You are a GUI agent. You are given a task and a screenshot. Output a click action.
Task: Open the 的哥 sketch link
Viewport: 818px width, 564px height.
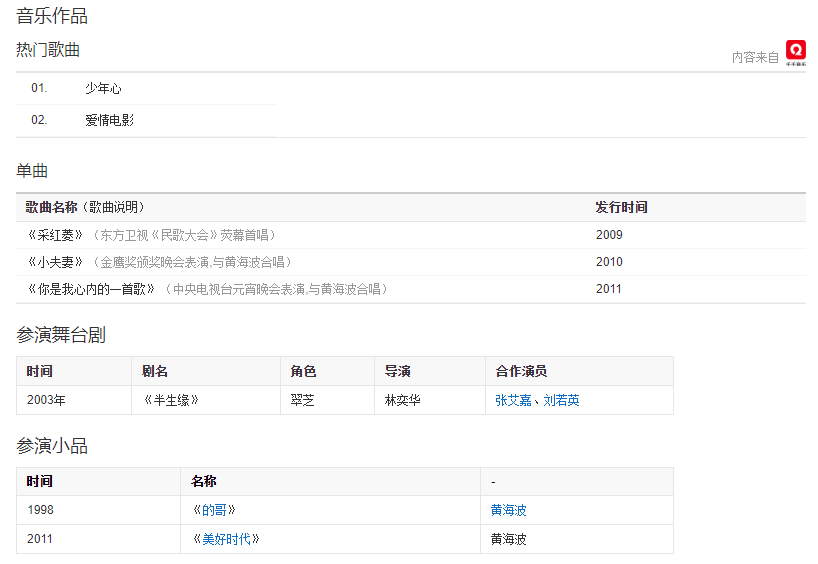[x=213, y=510]
